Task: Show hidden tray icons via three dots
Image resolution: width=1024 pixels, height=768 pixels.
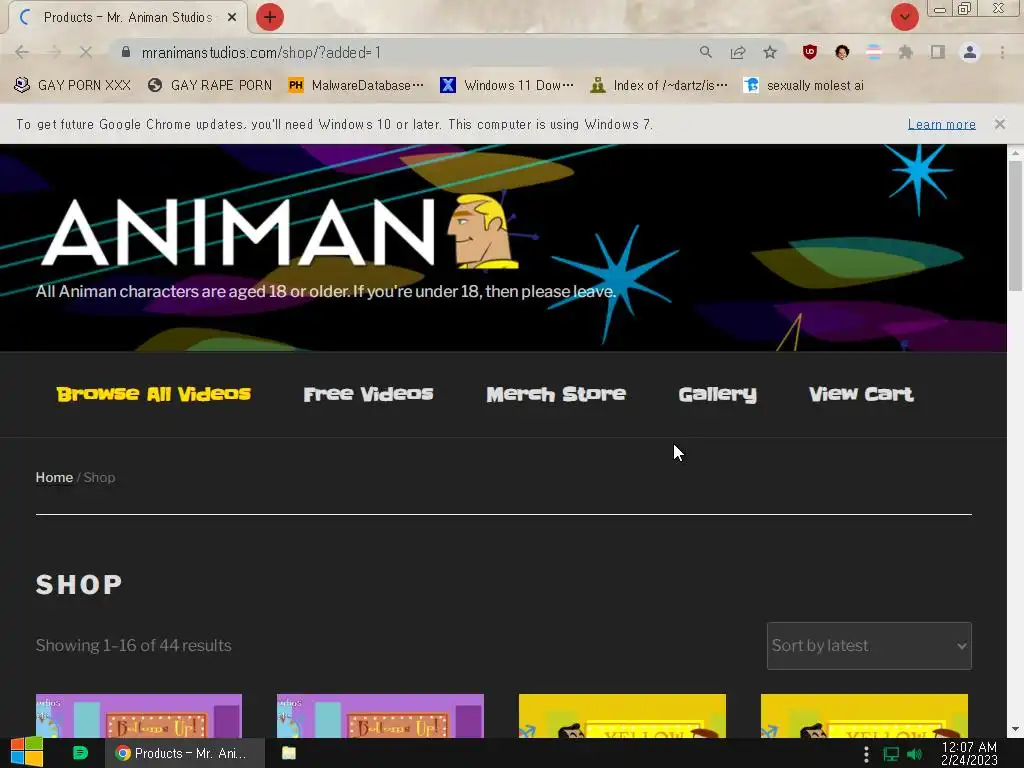Action: [865, 754]
